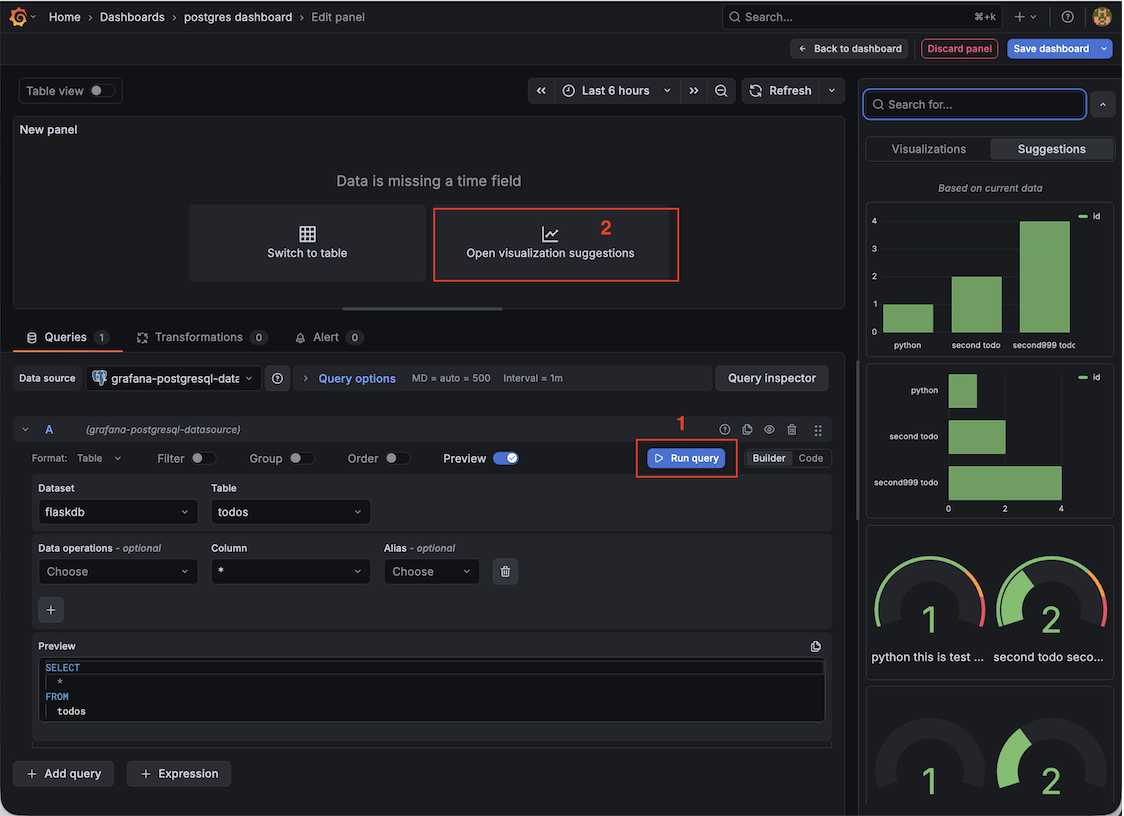1124x816 pixels.
Task: Shift time range forward with double right arrows
Action: click(x=693, y=90)
